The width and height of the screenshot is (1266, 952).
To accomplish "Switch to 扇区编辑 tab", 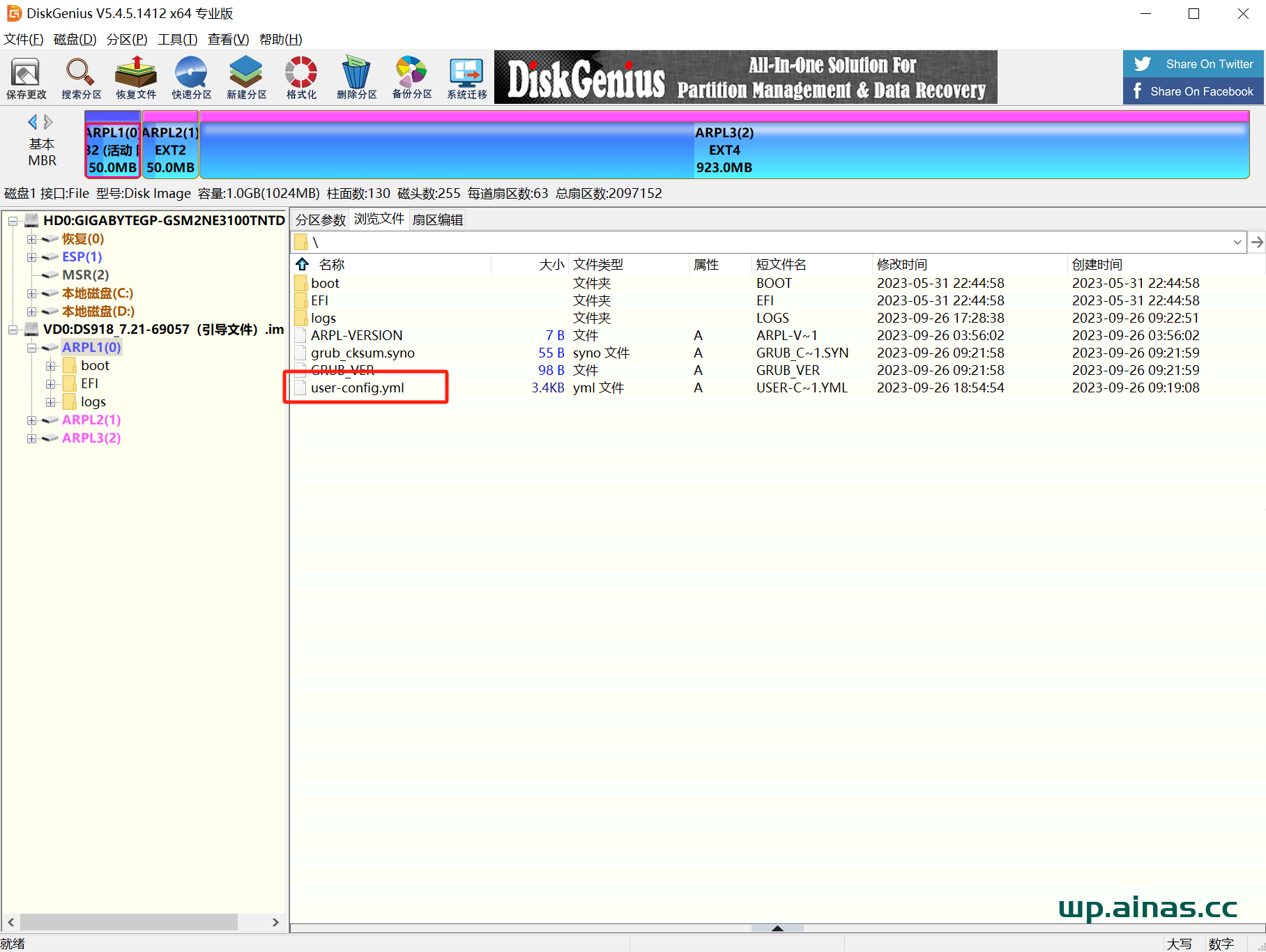I will (x=438, y=220).
